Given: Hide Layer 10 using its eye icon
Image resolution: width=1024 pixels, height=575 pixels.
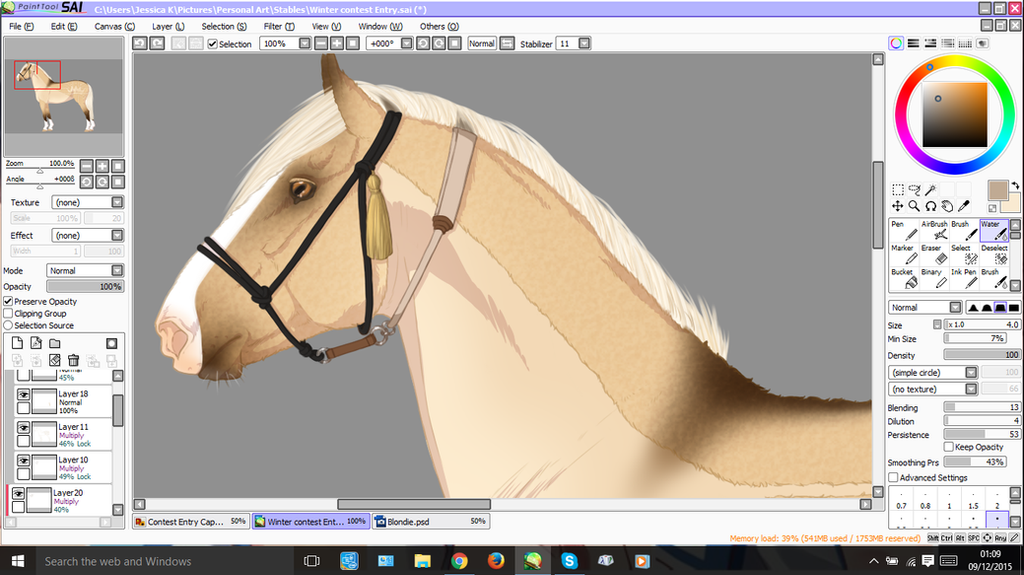Looking at the screenshot, I should coord(24,461).
